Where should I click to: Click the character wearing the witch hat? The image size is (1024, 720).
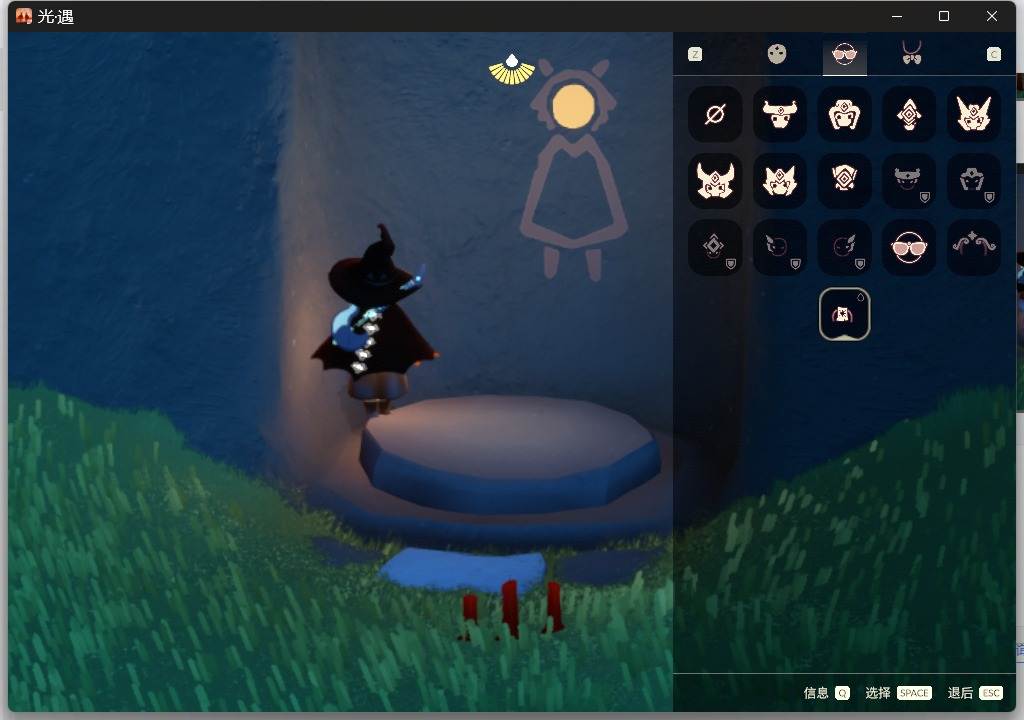[377, 320]
